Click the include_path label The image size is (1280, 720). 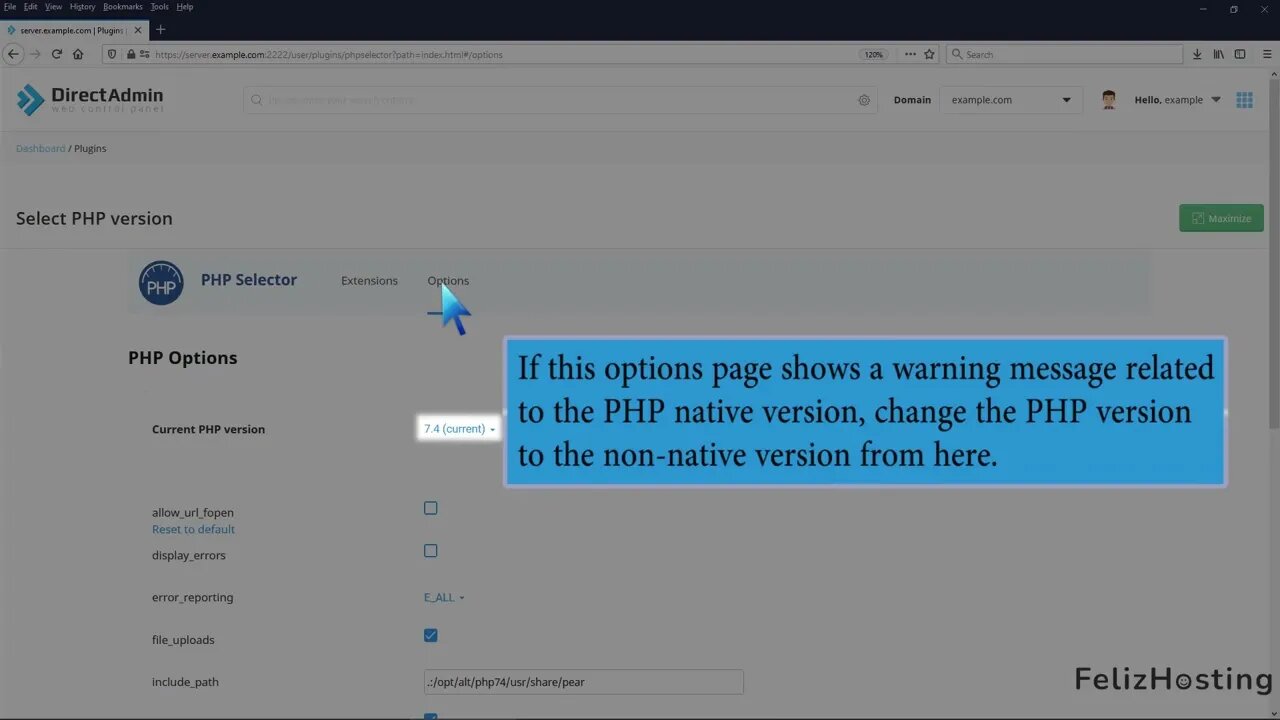185,682
